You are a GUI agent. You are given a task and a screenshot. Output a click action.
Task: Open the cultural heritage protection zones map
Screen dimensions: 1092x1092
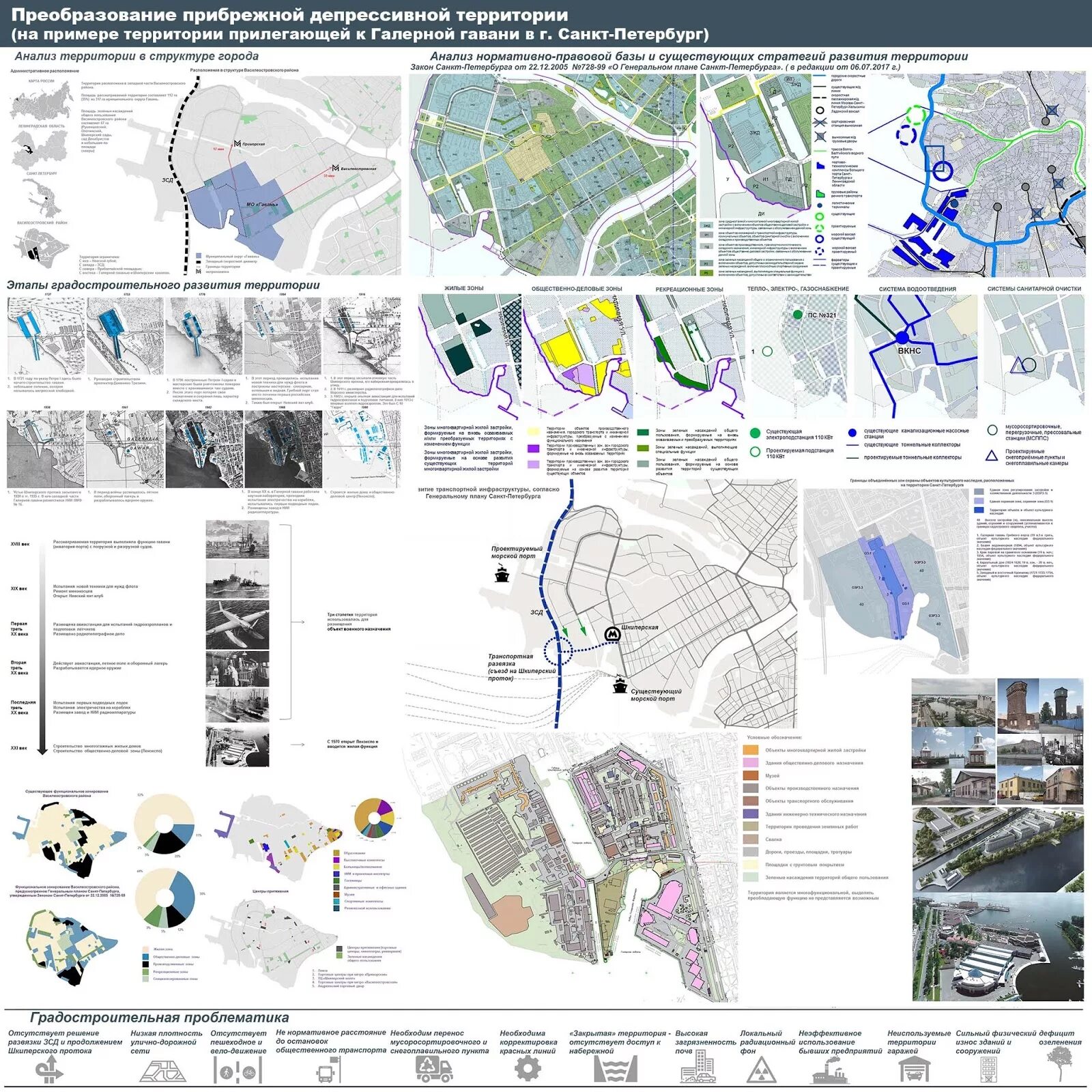[x=886, y=581]
